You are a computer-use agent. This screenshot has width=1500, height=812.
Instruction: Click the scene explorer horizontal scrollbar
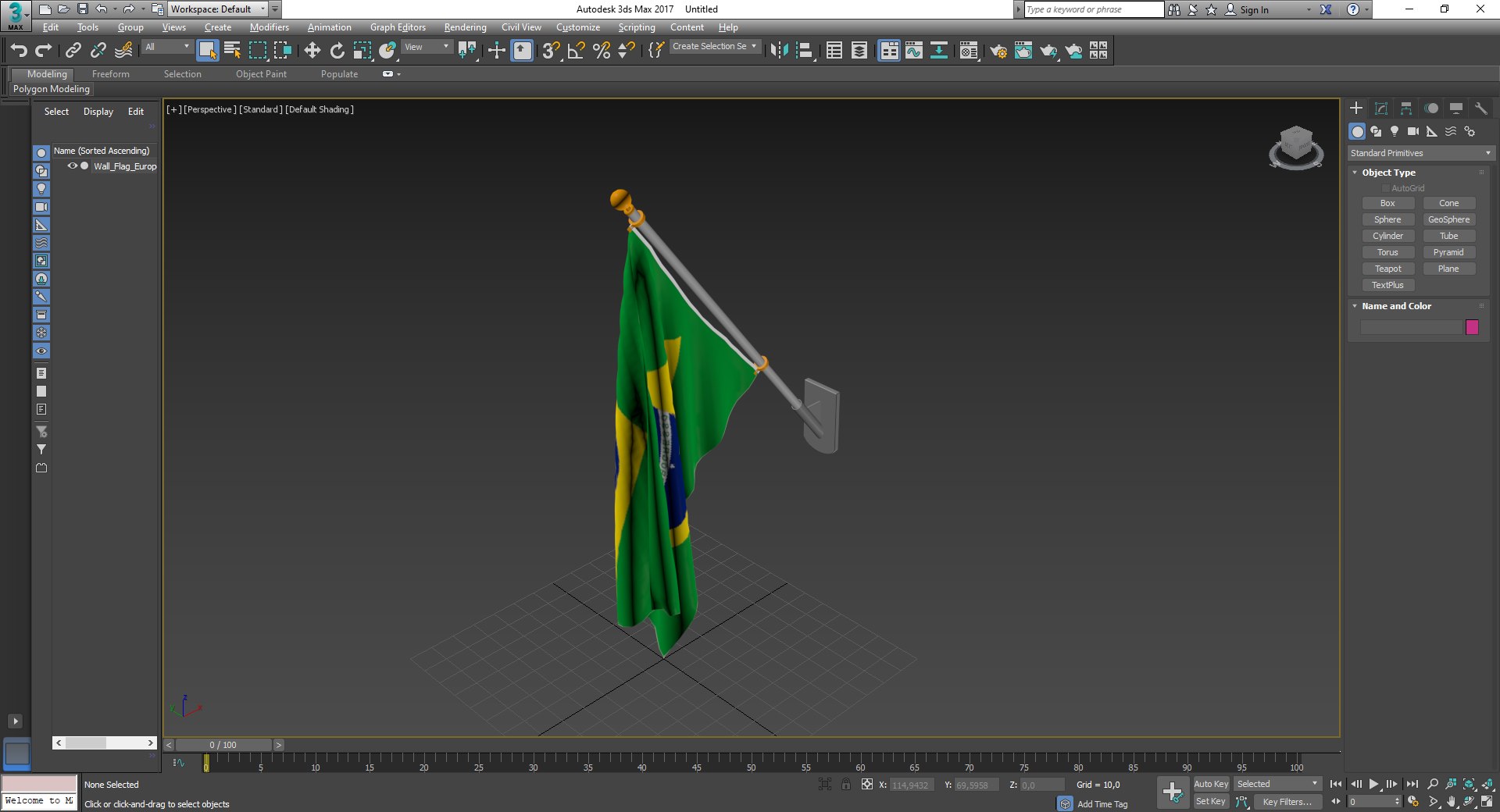coord(105,743)
